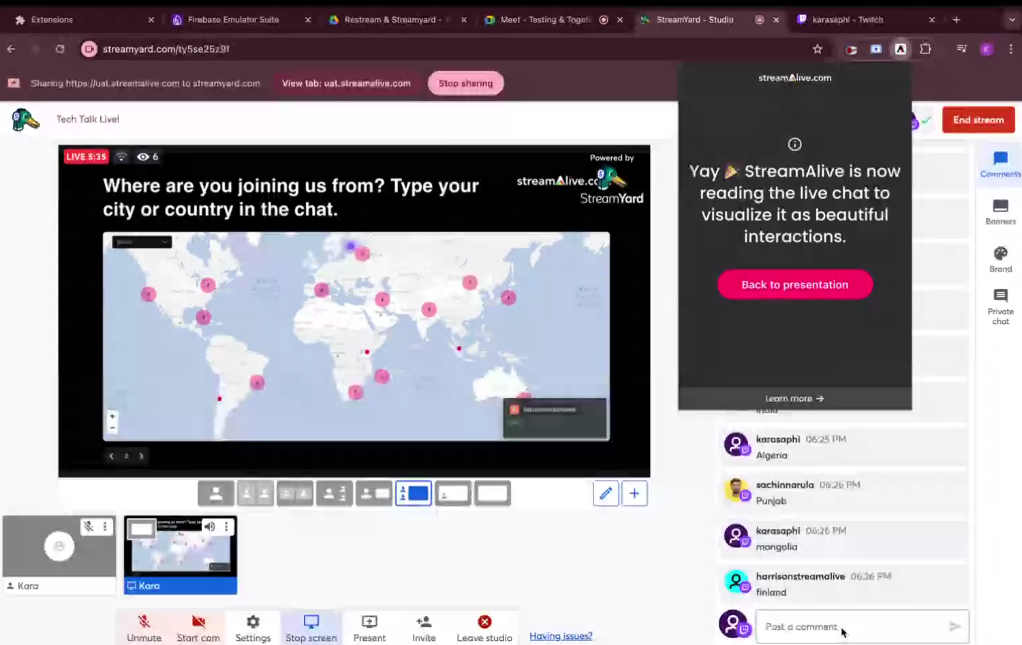Send the comment with arrow icon
Image resolution: width=1022 pixels, height=645 pixels.
click(955, 627)
